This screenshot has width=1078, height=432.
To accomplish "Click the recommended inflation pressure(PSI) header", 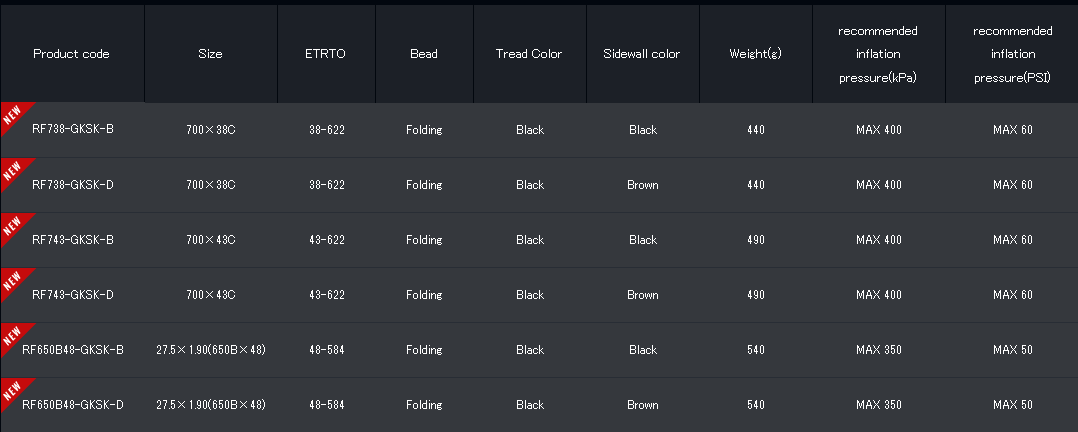I will pyautogui.click(x=1012, y=54).
